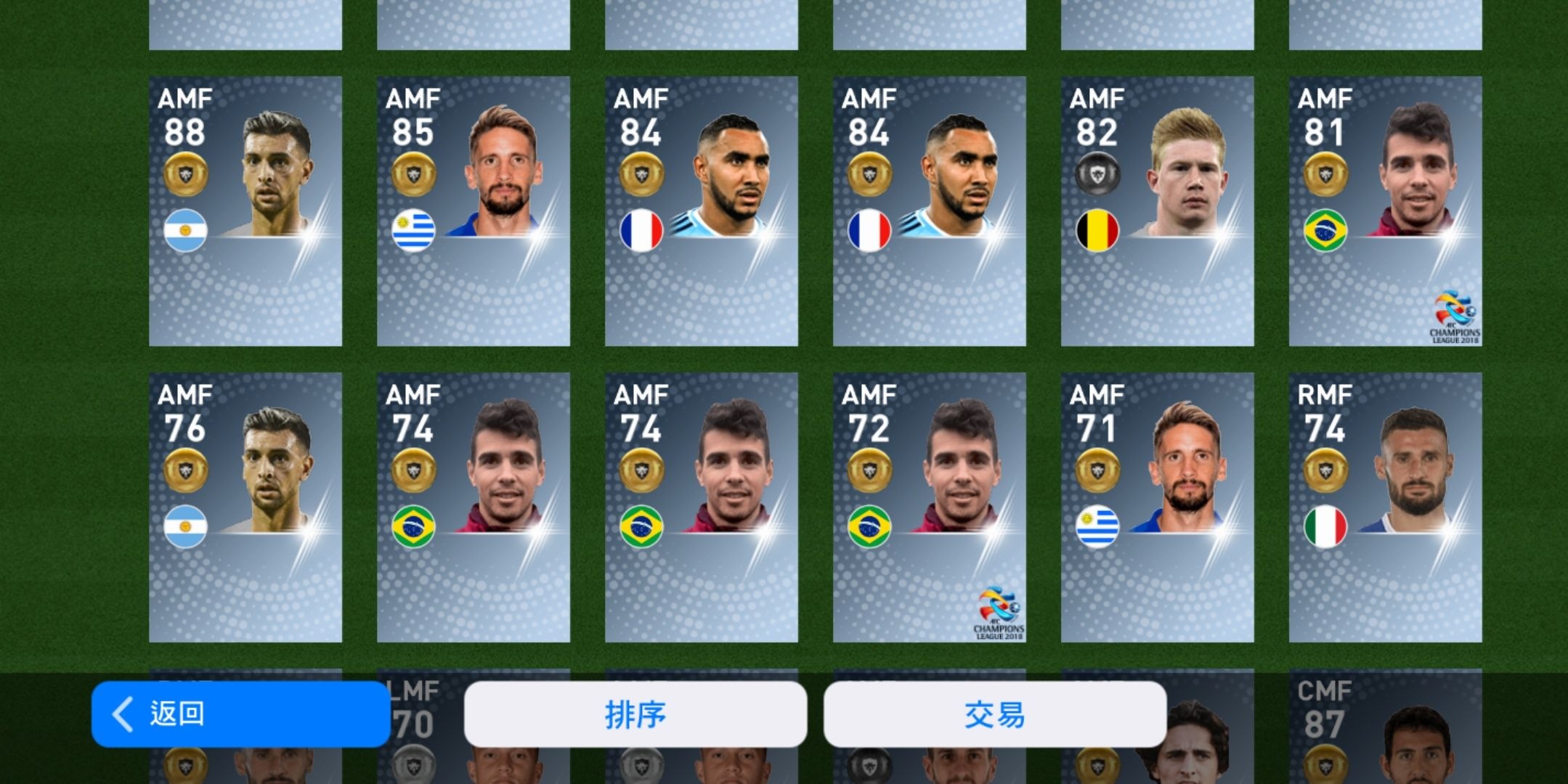Image resolution: width=1568 pixels, height=784 pixels.
Task: Select the AMF 82 Belgian player card
Action: click(1158, 211)
